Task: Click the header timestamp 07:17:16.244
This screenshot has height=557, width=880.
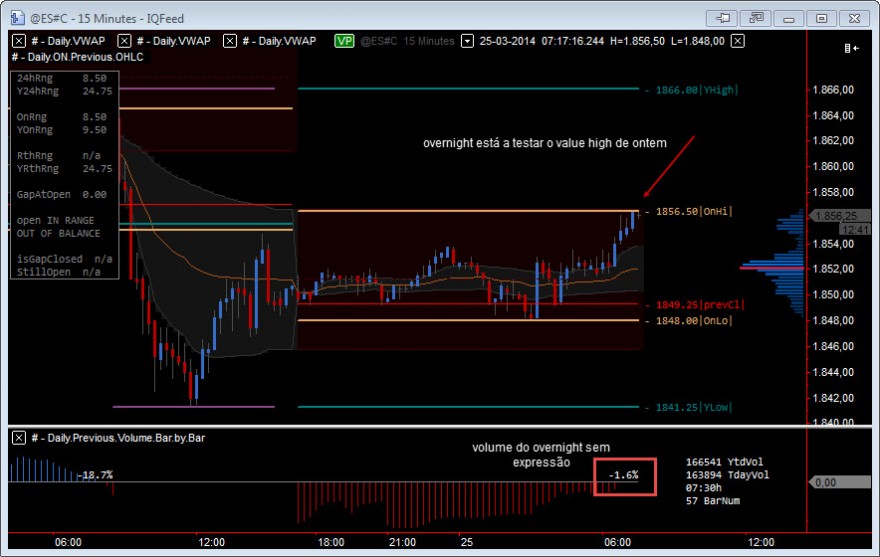Action: (573, 41)
